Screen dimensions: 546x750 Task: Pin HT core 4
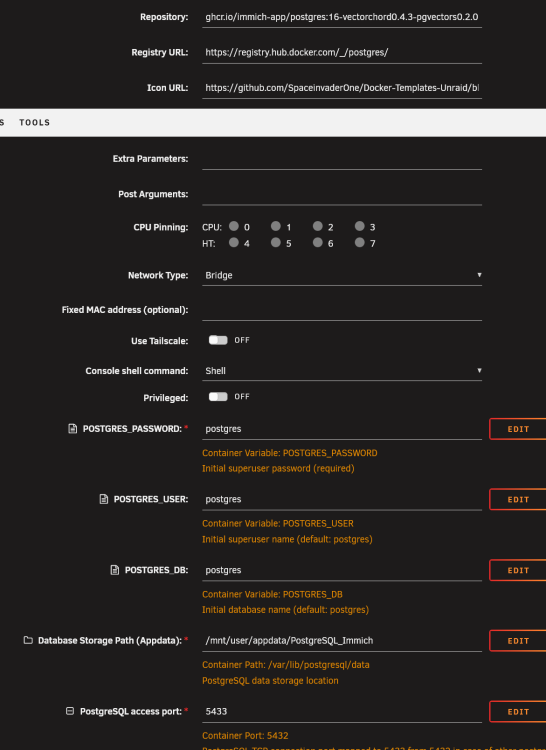coord(234,243)
